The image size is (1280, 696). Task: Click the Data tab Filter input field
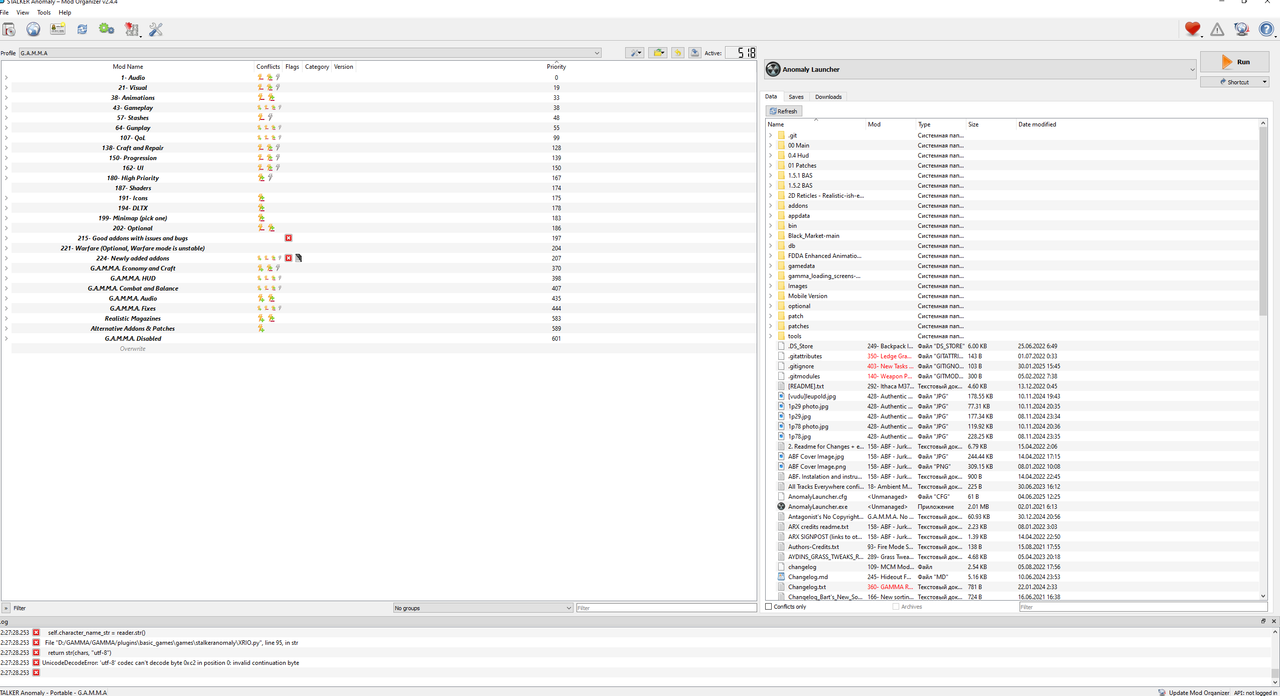click(1143, 607)
